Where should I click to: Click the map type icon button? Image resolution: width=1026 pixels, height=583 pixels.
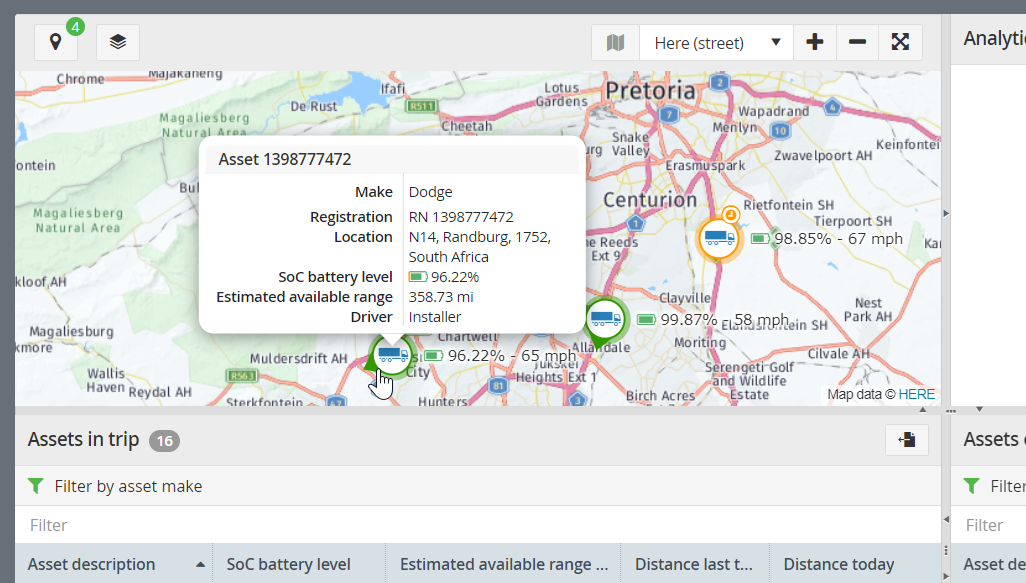[615, 43]
